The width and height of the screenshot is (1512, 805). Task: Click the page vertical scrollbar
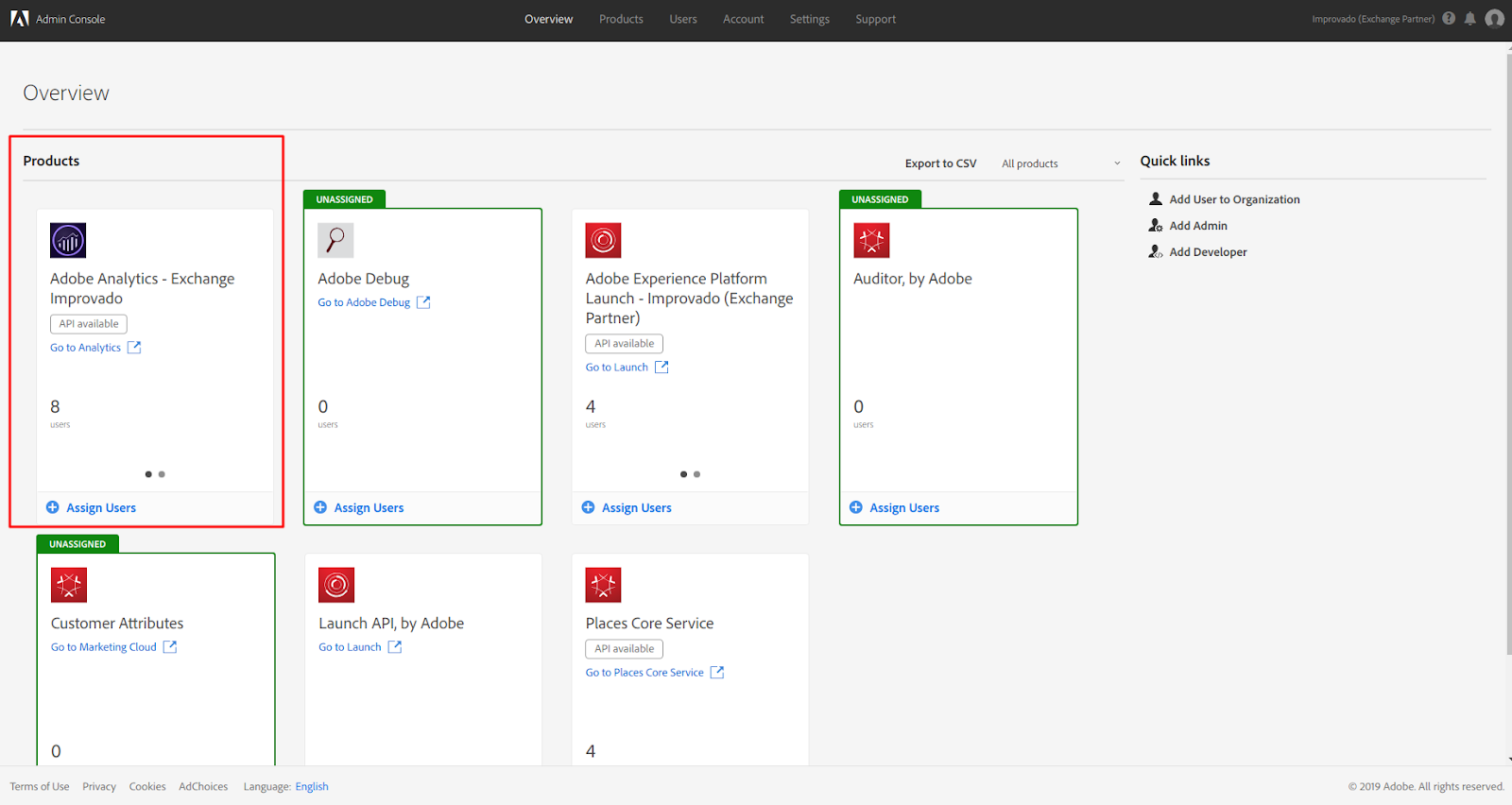pos(1508,354)
